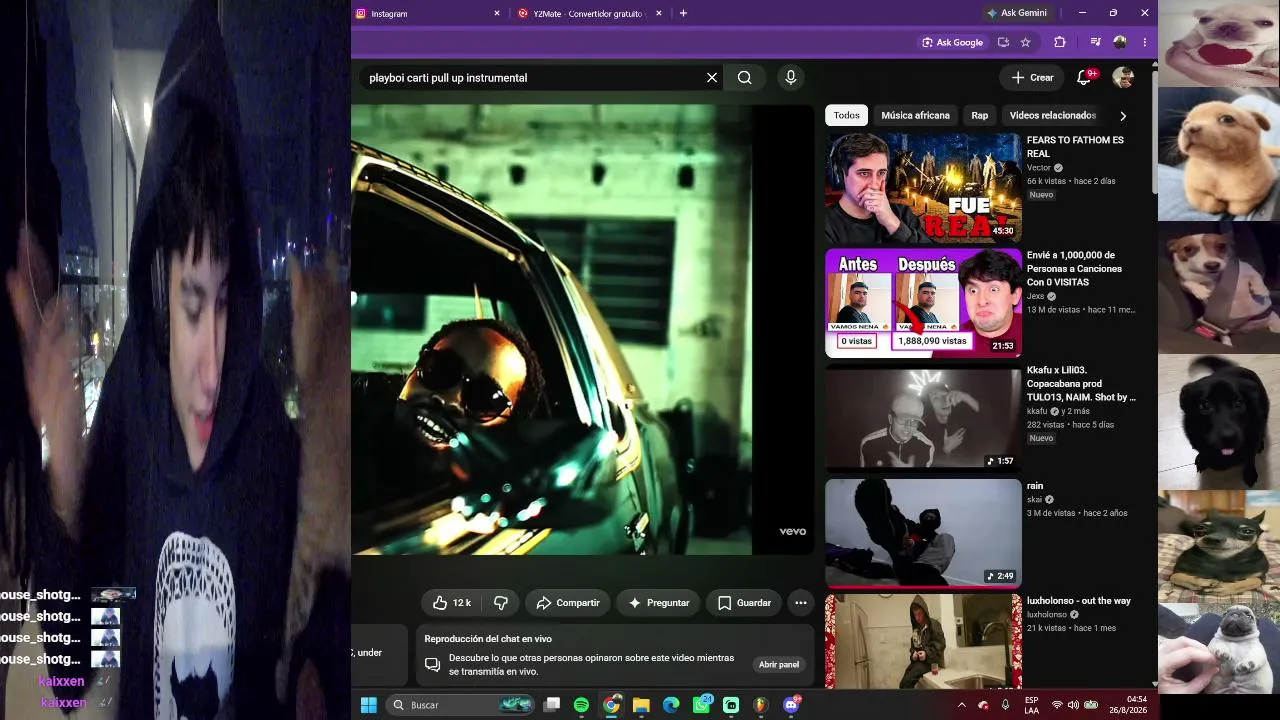
Task: Show hidden system tray icons
Action: point(962,705)
